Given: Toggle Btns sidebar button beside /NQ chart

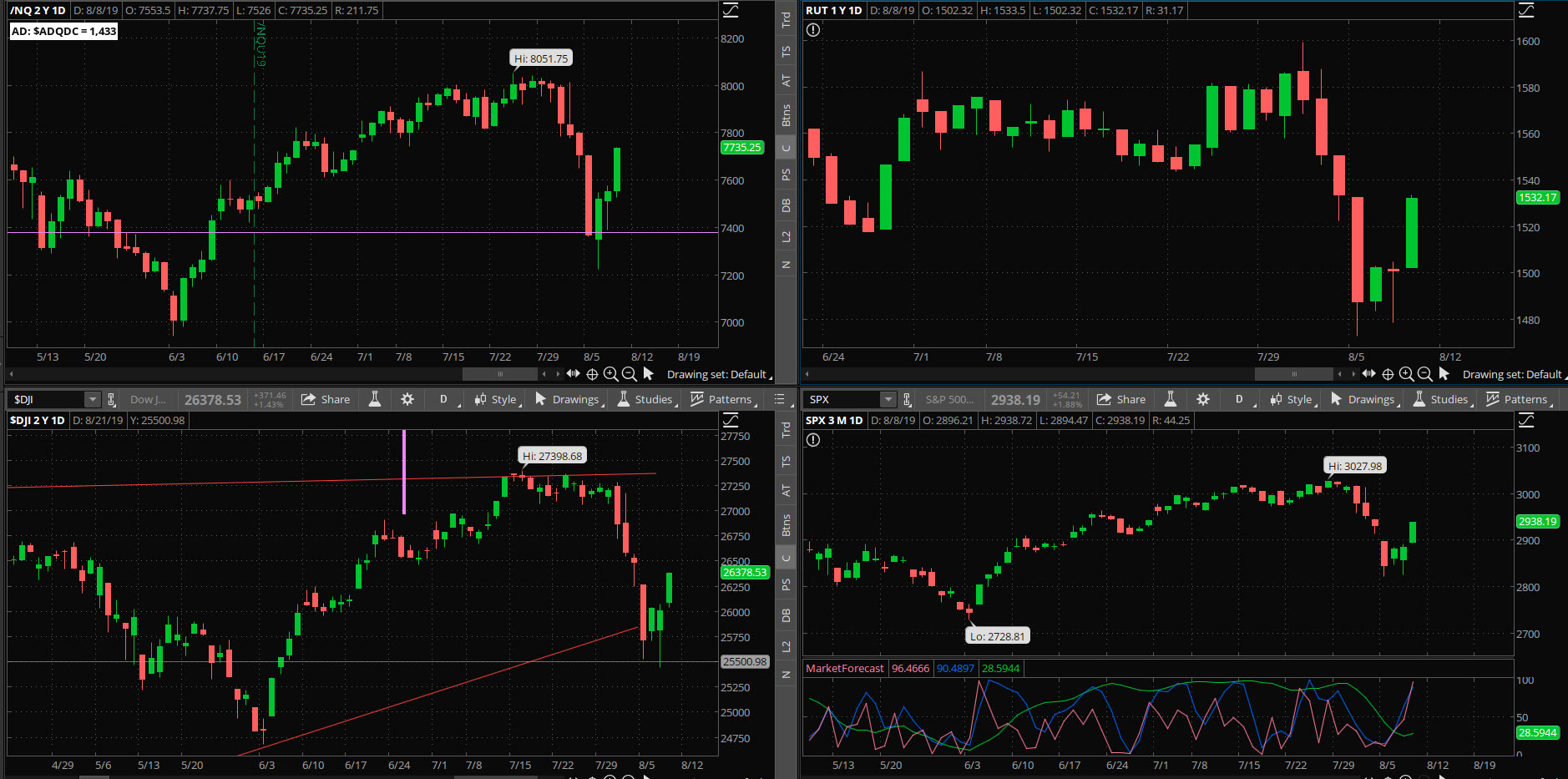Looking at the screenshot, I should pos(786,115).
